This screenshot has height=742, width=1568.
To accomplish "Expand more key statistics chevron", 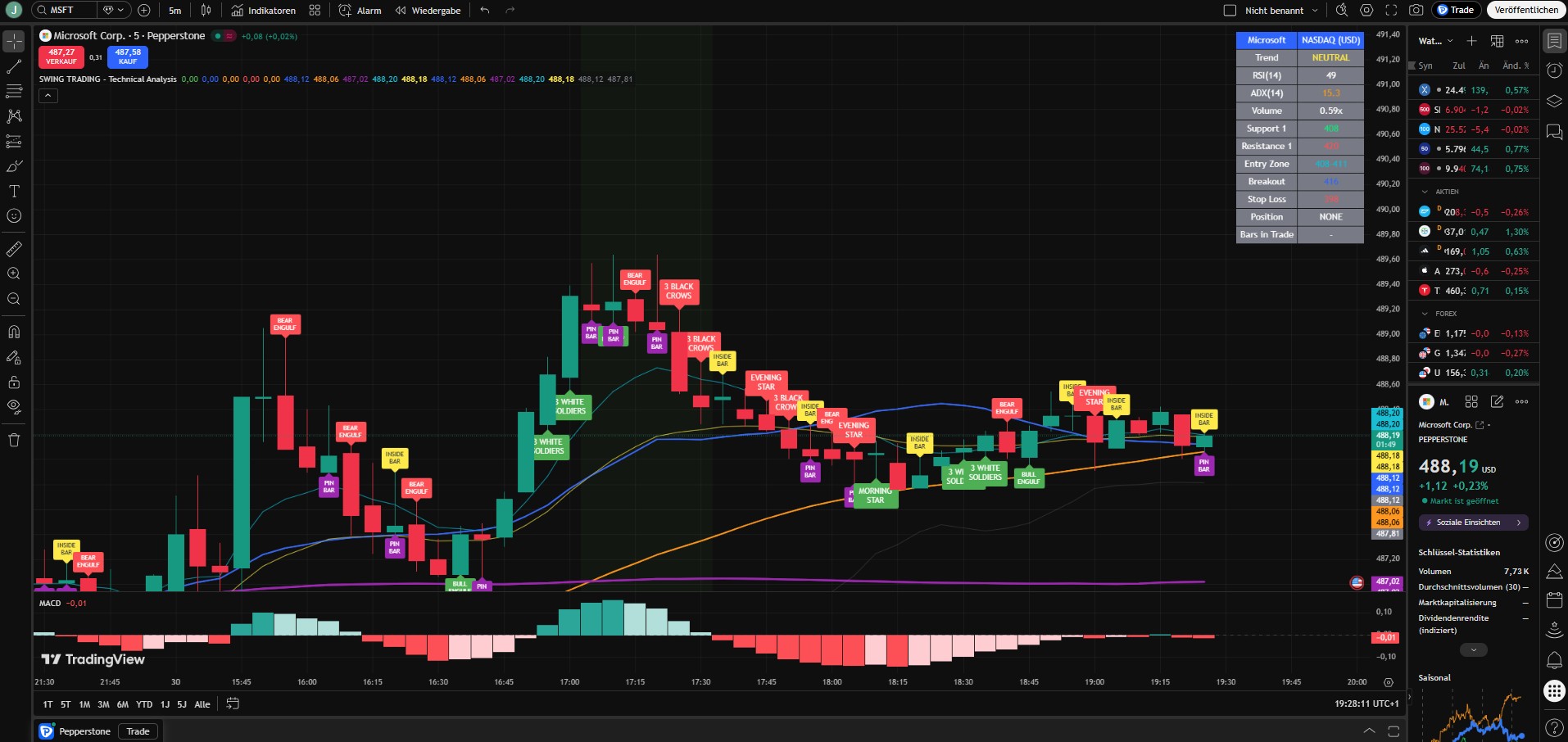I will [1473, 649].
